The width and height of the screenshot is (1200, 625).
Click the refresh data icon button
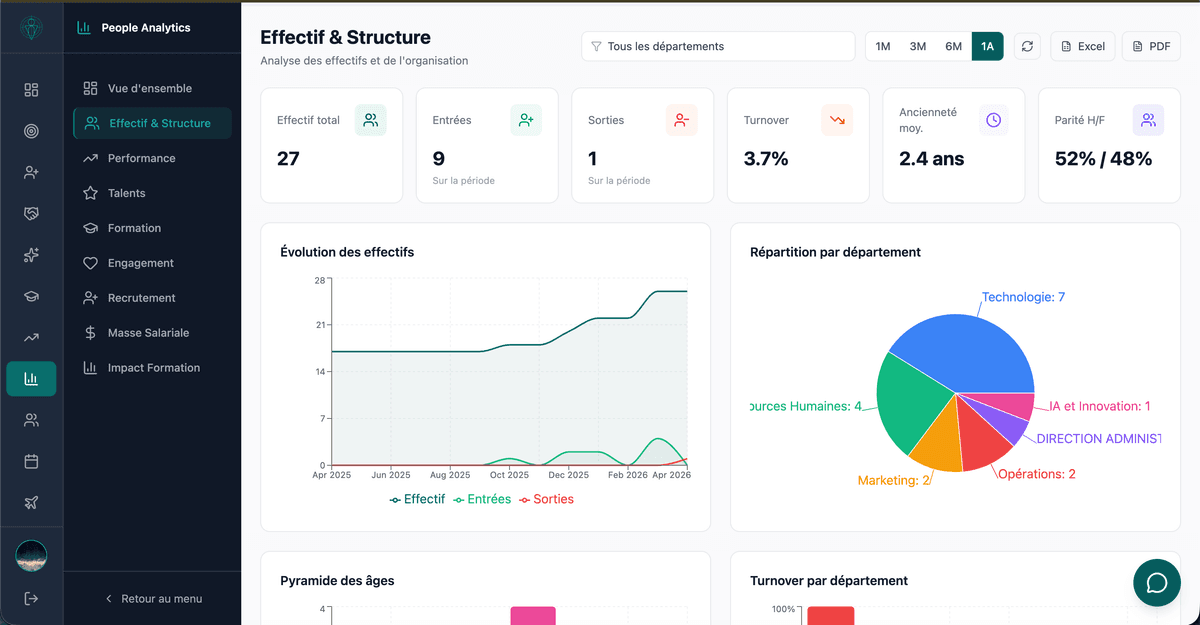(1027, 46)
